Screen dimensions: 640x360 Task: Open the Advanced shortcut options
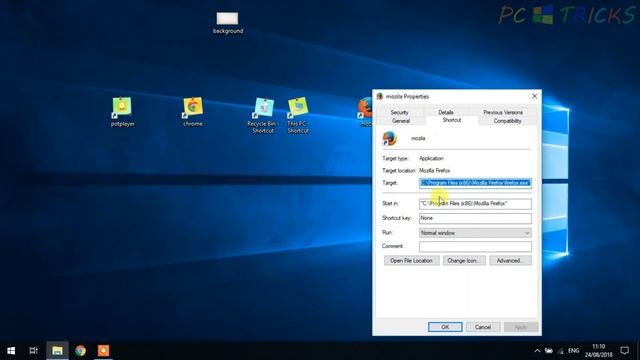point(510,260)
